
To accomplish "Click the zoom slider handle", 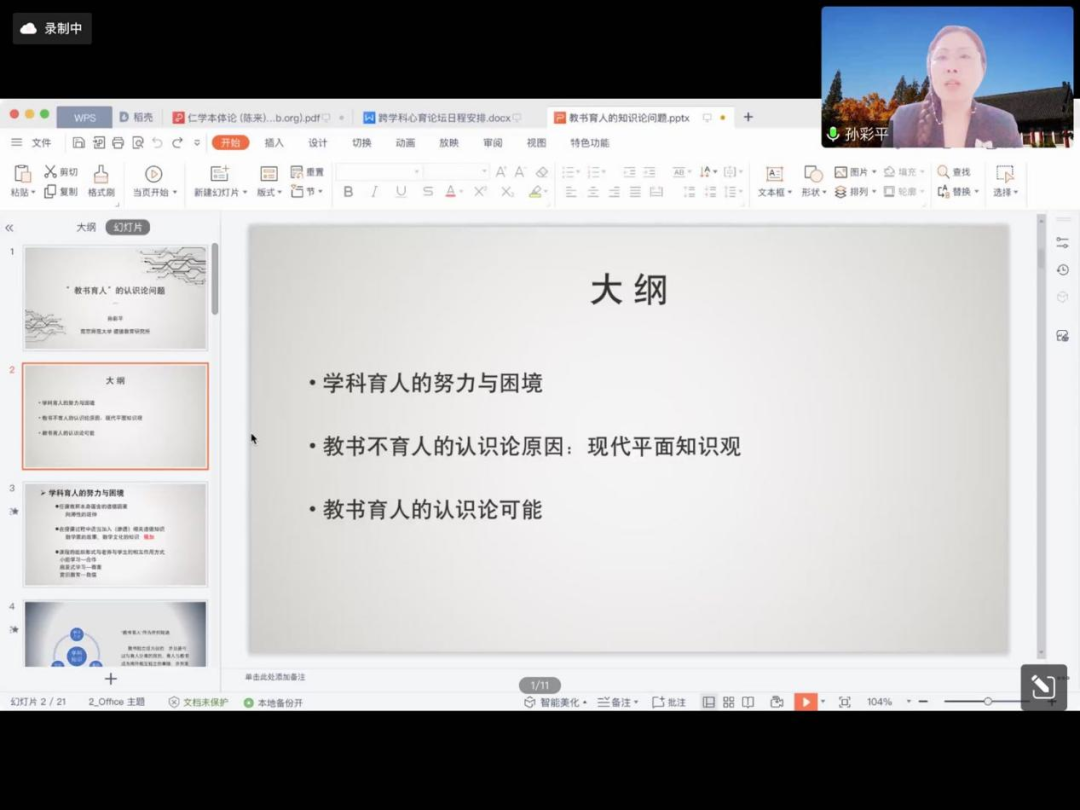I will coord(988,702).
